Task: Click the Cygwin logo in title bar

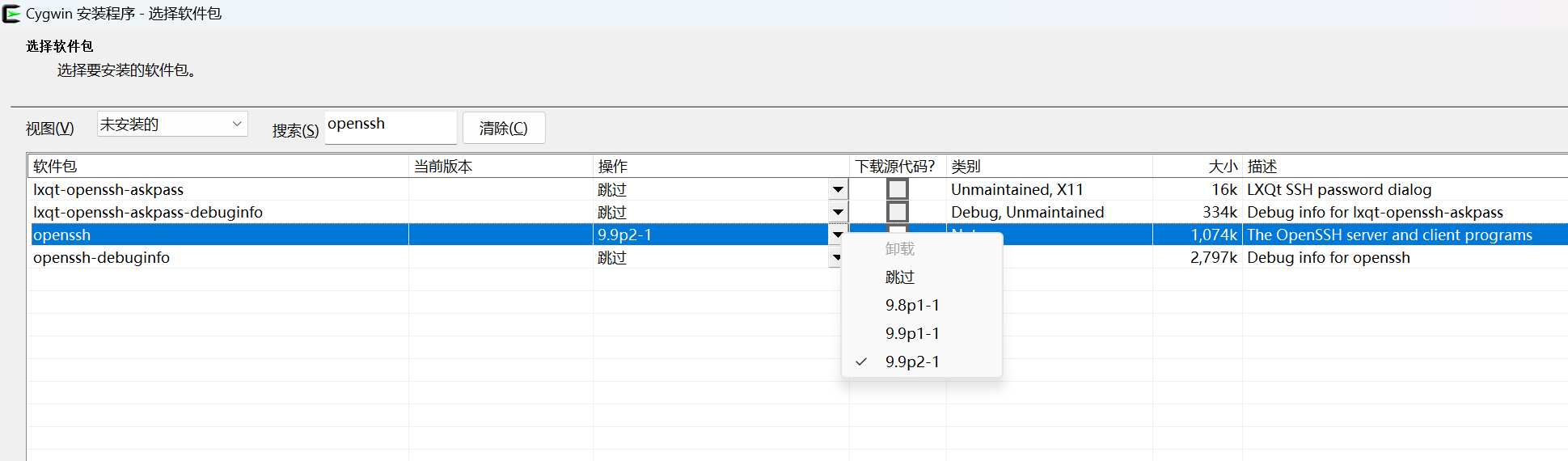Action: pyautogui.click(x=11, y=14)
